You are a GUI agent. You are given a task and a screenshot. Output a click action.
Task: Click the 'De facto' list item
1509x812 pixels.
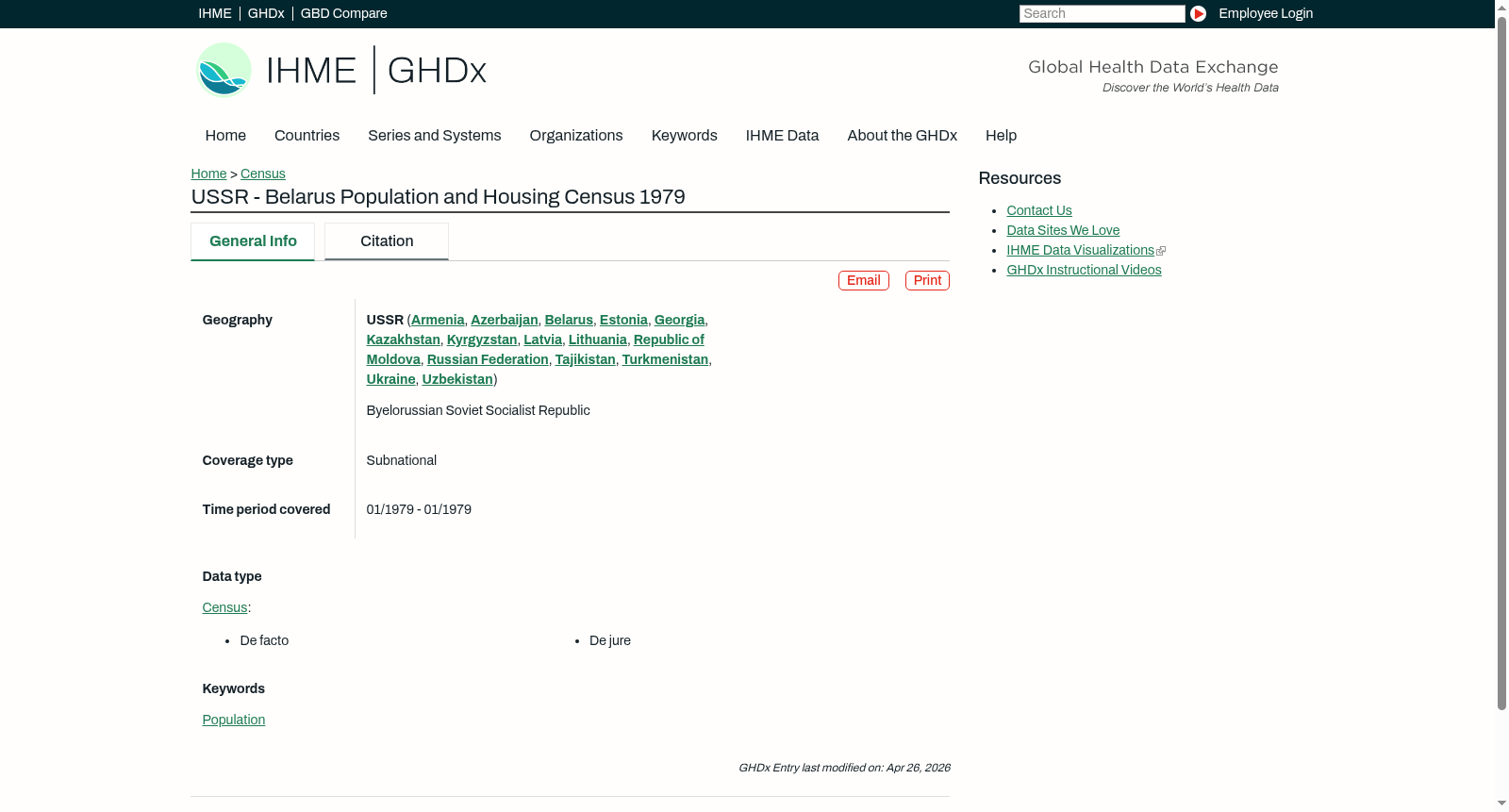(x=264, y=640)
